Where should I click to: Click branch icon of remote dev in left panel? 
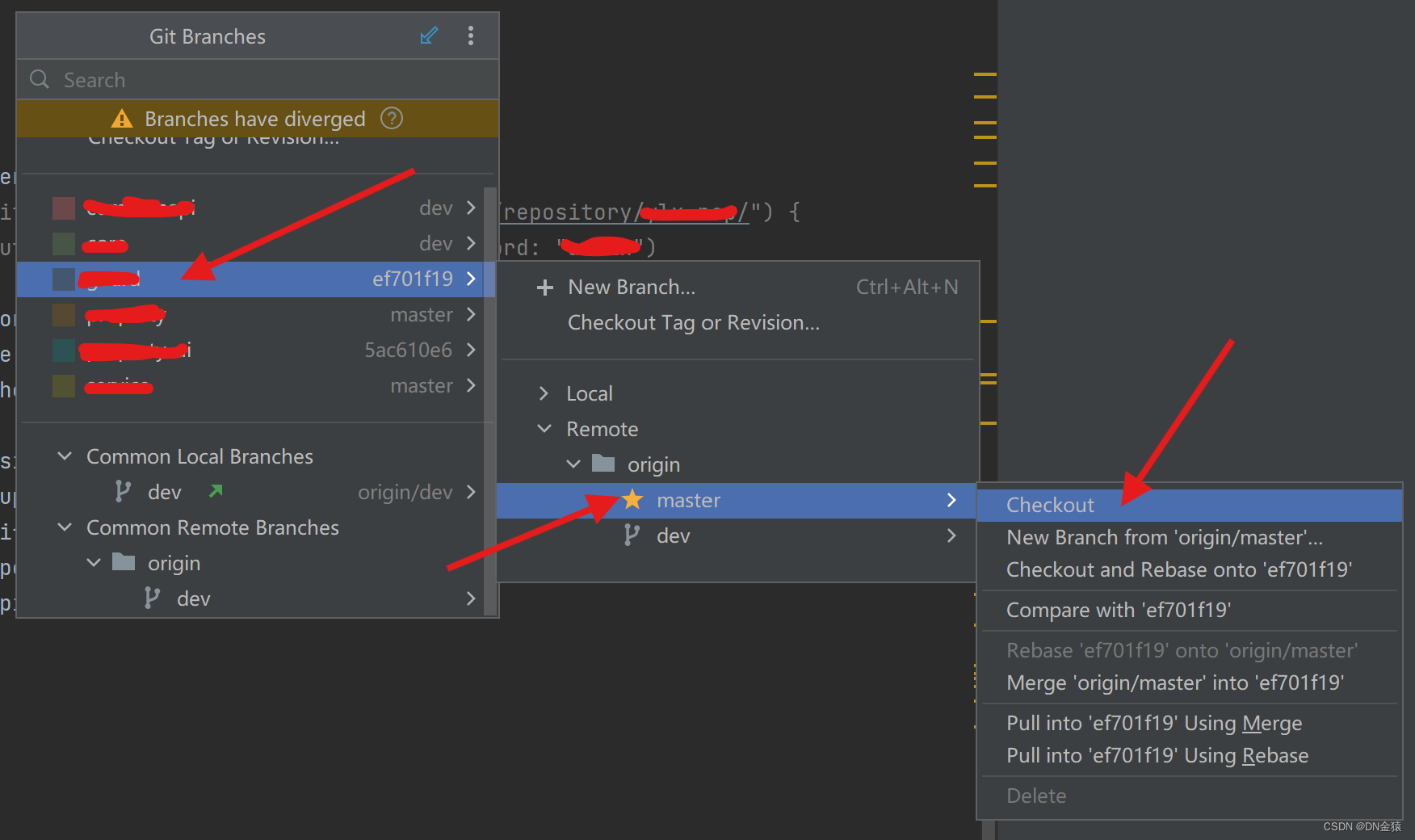(151, 598)
